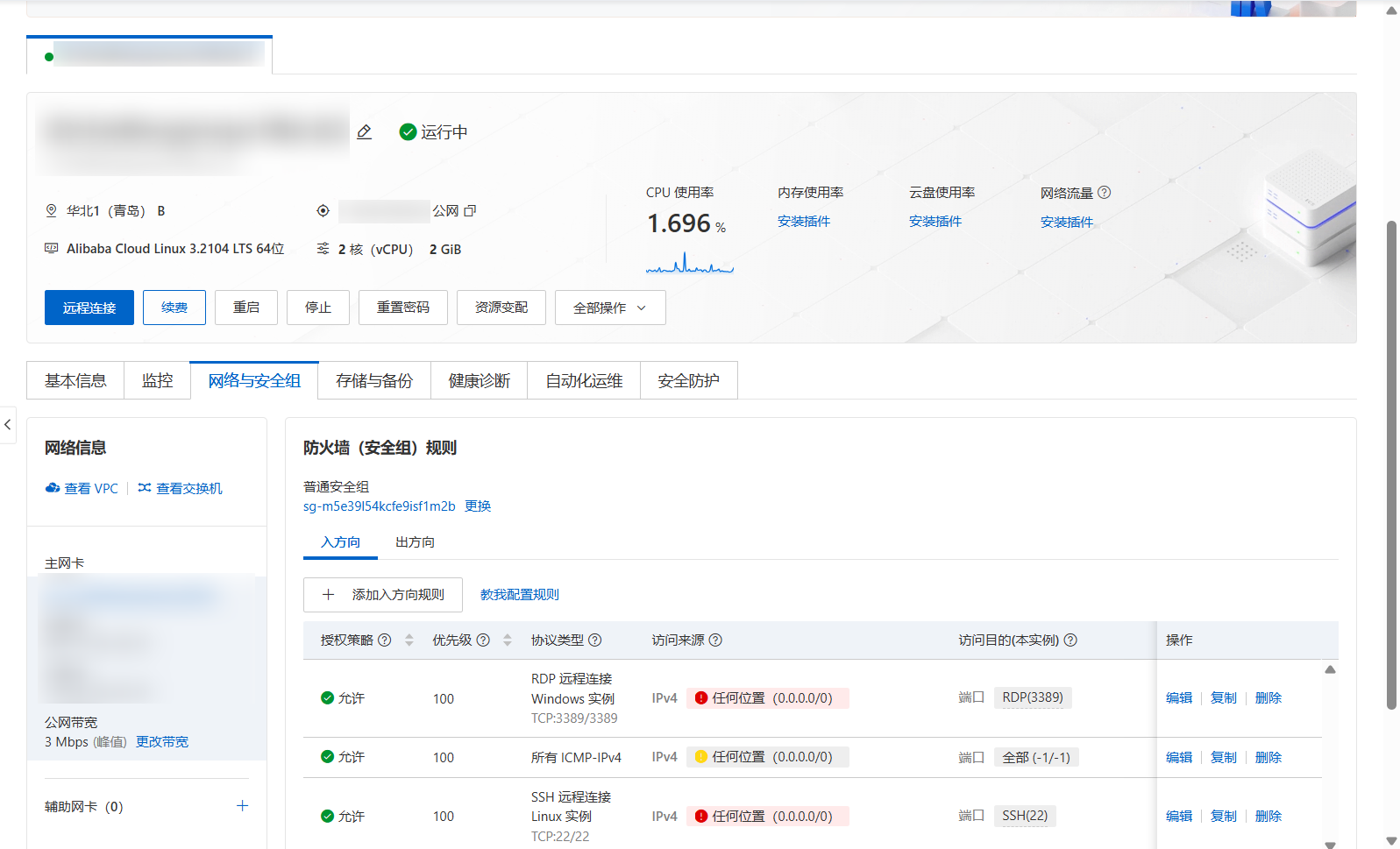Click red warning icon in RDP rule source
This screenshot has height=849, width=1400.
click(x=701, y=698)
